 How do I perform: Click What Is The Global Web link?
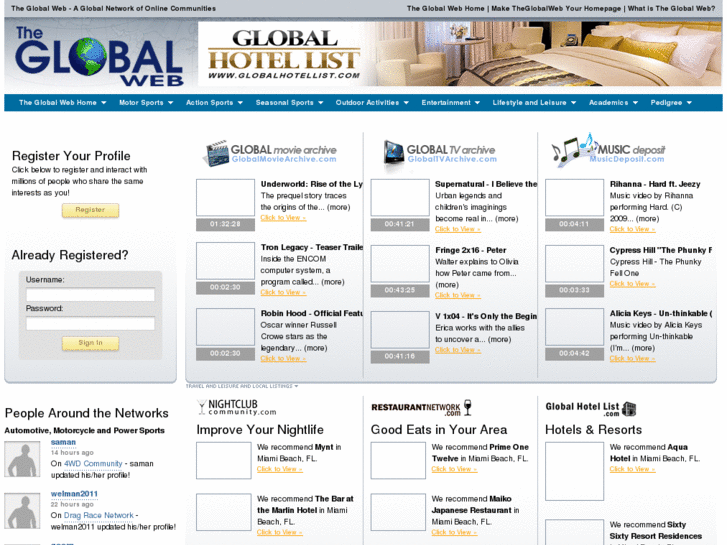(671, 8)
